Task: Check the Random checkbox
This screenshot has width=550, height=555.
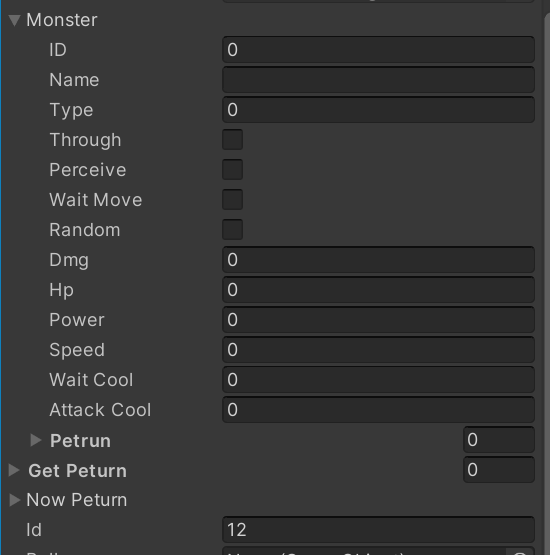Action: point(233,230)
